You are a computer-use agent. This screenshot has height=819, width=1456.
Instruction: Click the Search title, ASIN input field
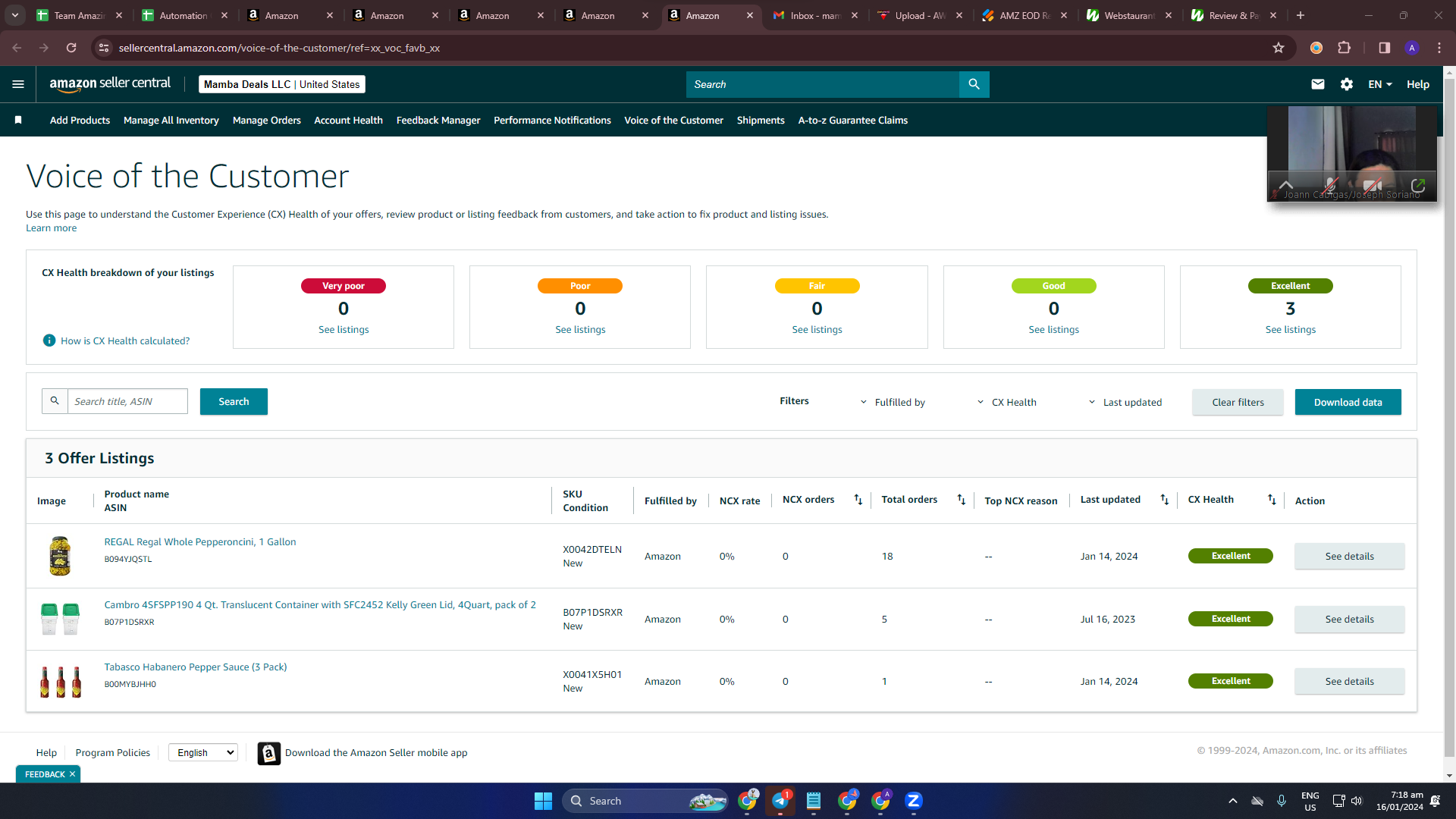[x=127, y=401]
